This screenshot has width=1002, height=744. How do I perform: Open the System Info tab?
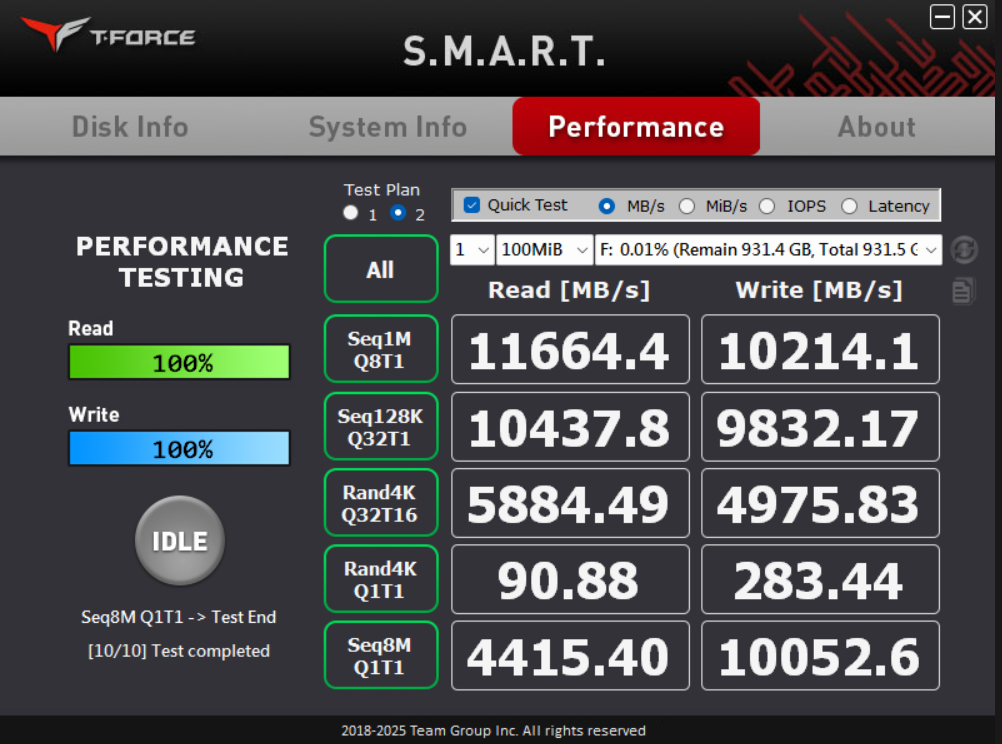388,126
